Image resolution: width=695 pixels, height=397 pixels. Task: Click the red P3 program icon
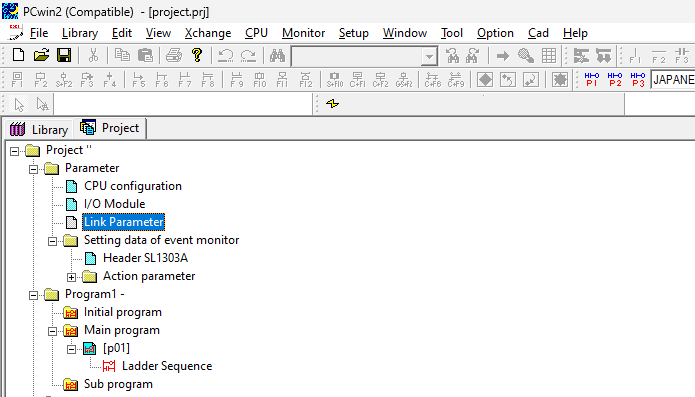638,80
